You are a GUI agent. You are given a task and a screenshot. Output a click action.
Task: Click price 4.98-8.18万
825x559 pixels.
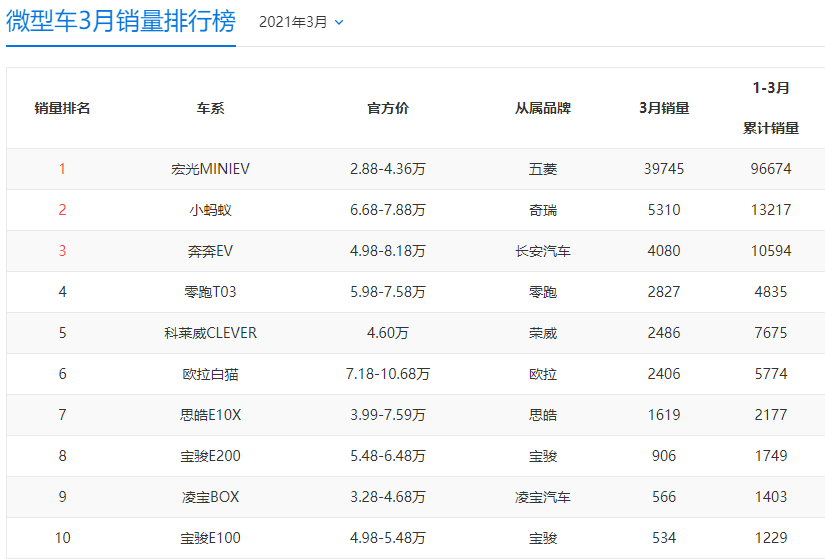388,251
